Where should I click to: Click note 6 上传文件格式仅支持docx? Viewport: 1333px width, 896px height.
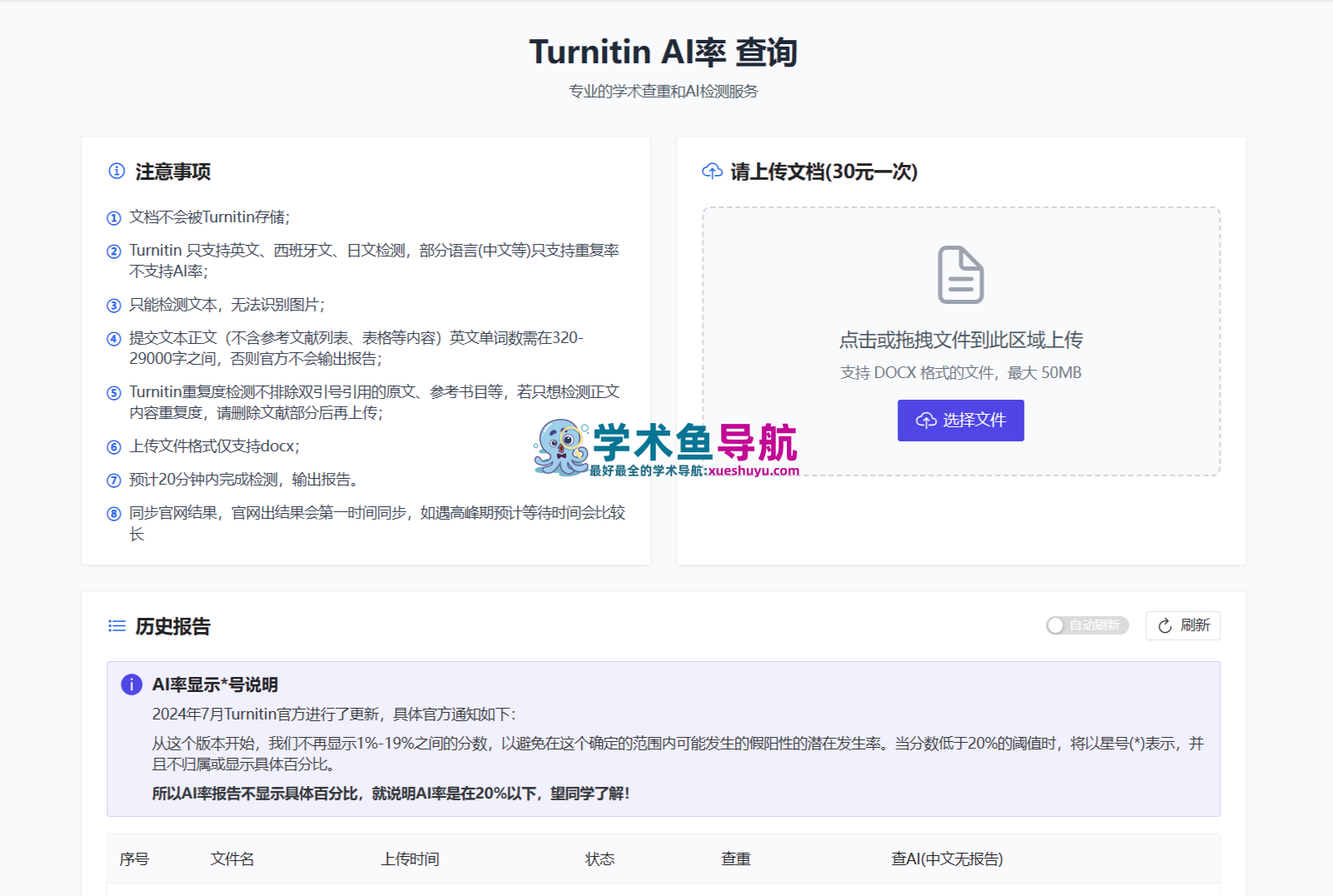[x=215, y=446]
